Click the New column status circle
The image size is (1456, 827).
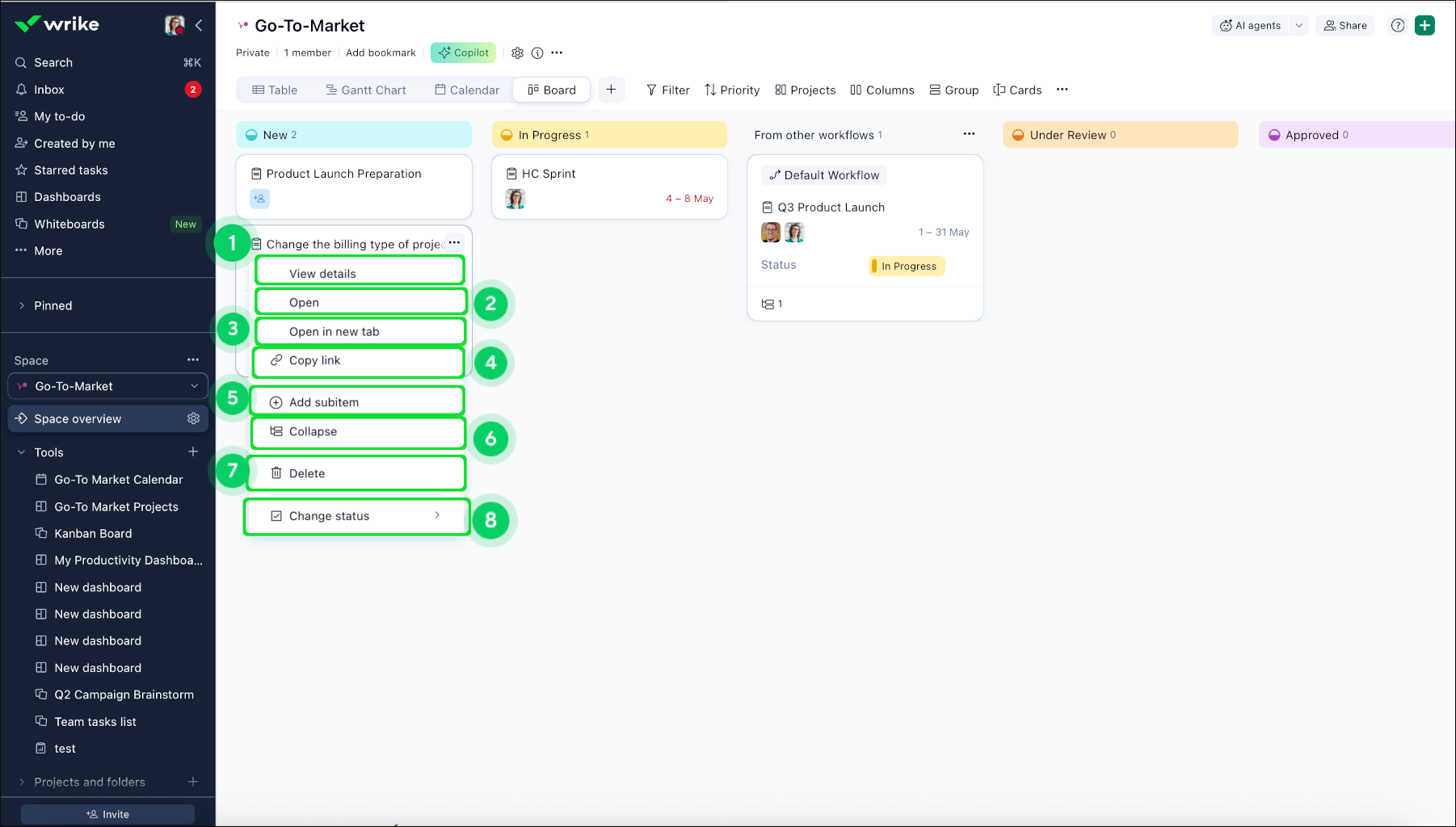point(251,135)
